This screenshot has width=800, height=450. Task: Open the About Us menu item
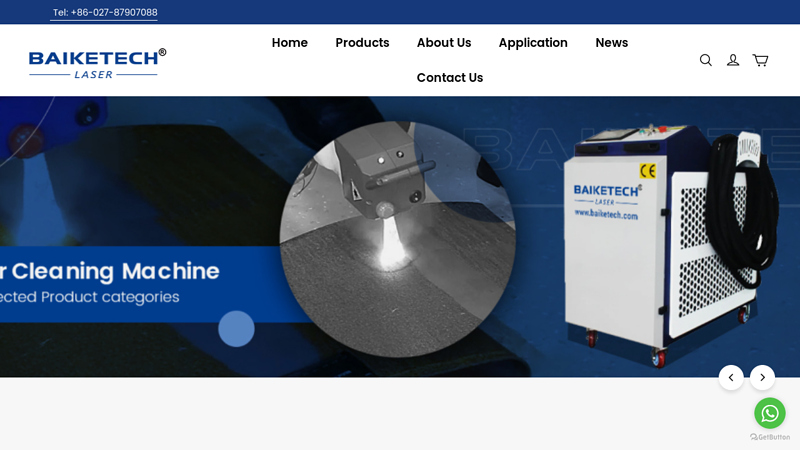pyautogui.click(x=444, y=43)
